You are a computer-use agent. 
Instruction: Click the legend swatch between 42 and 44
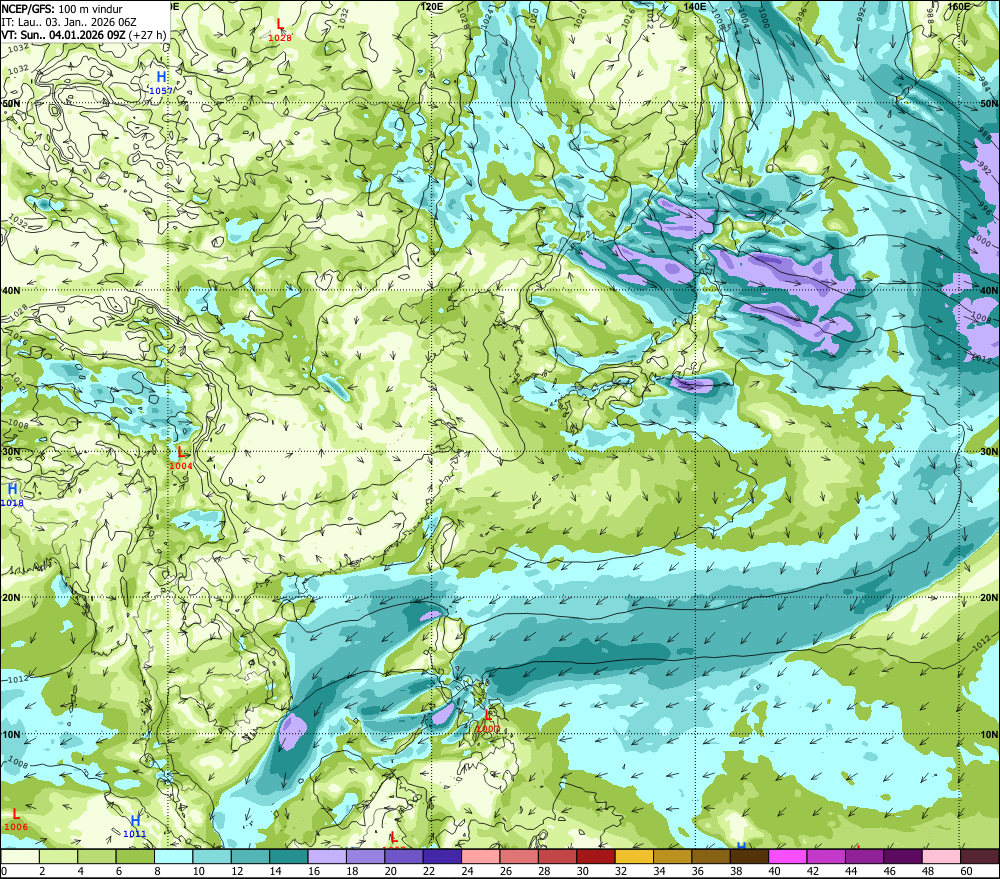[826, 857]
